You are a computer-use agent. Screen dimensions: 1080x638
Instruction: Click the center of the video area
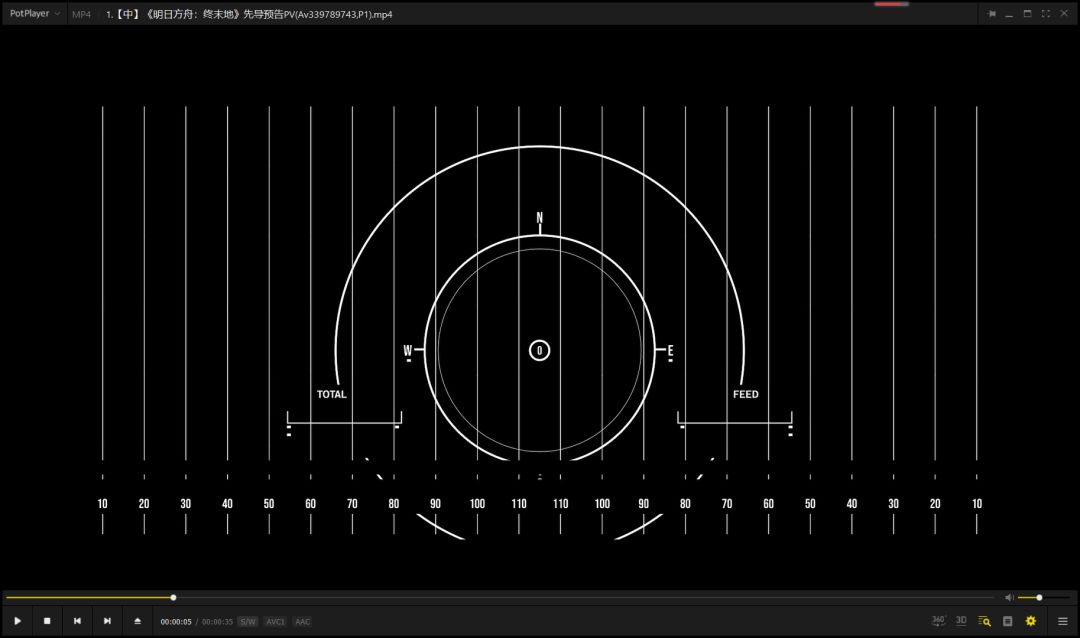(539, 307)
